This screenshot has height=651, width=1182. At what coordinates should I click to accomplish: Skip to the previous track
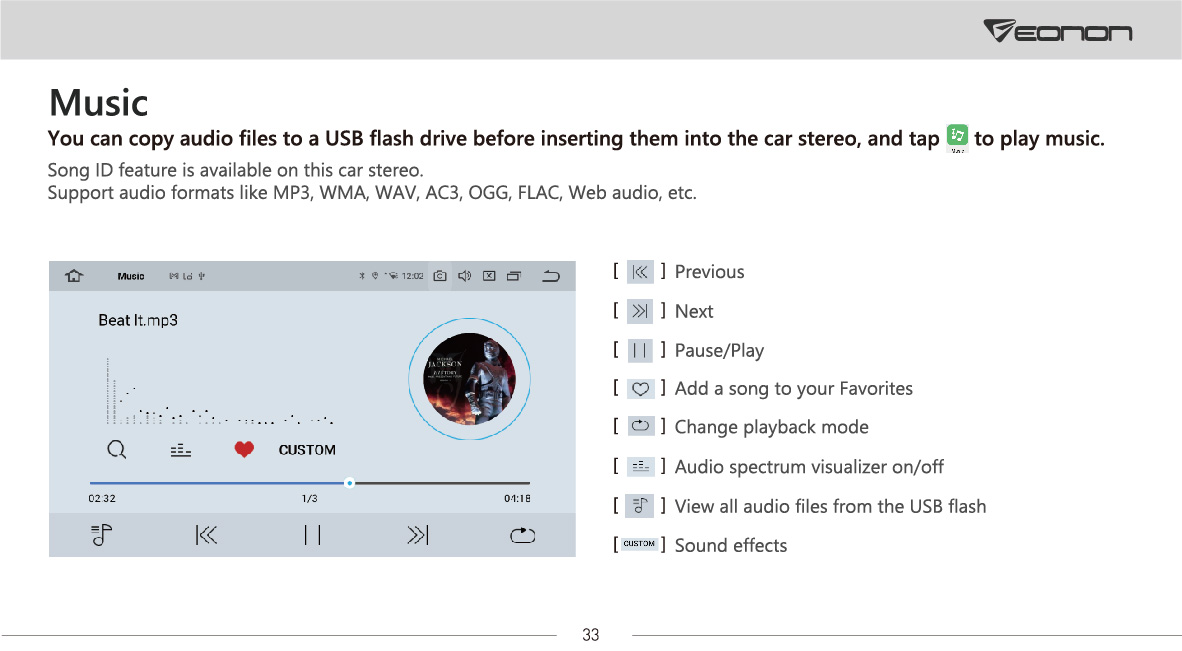point(206,535)
